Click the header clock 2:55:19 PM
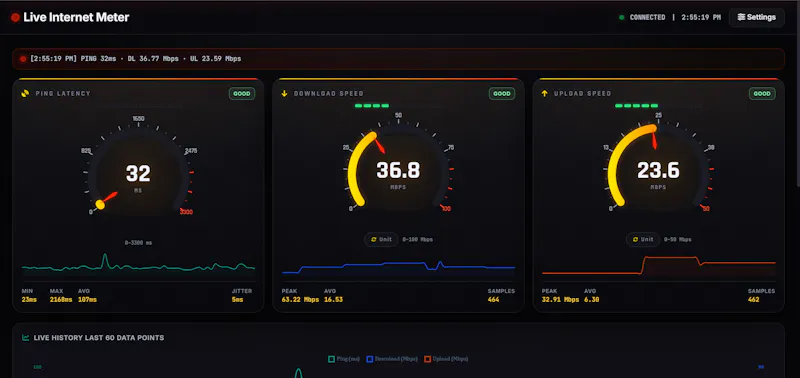Viewport: 800px width, 378px height. coord(702,17)
